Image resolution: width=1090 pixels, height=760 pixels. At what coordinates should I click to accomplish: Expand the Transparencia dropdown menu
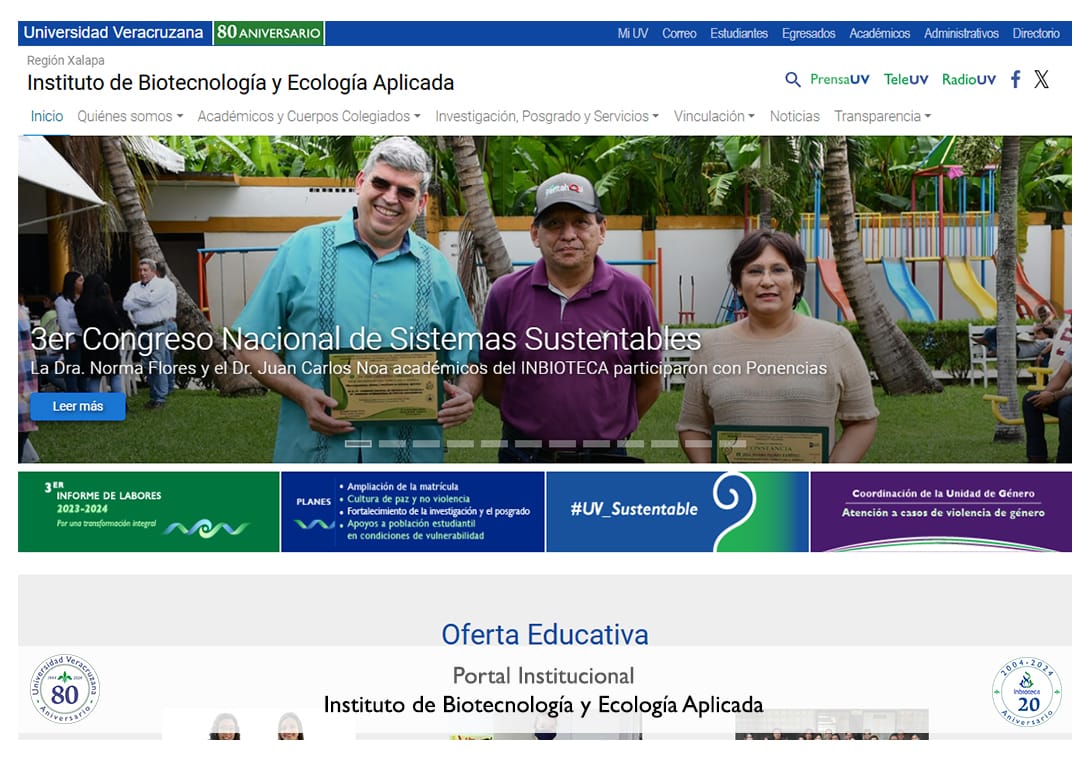click(x=882, y=116)
